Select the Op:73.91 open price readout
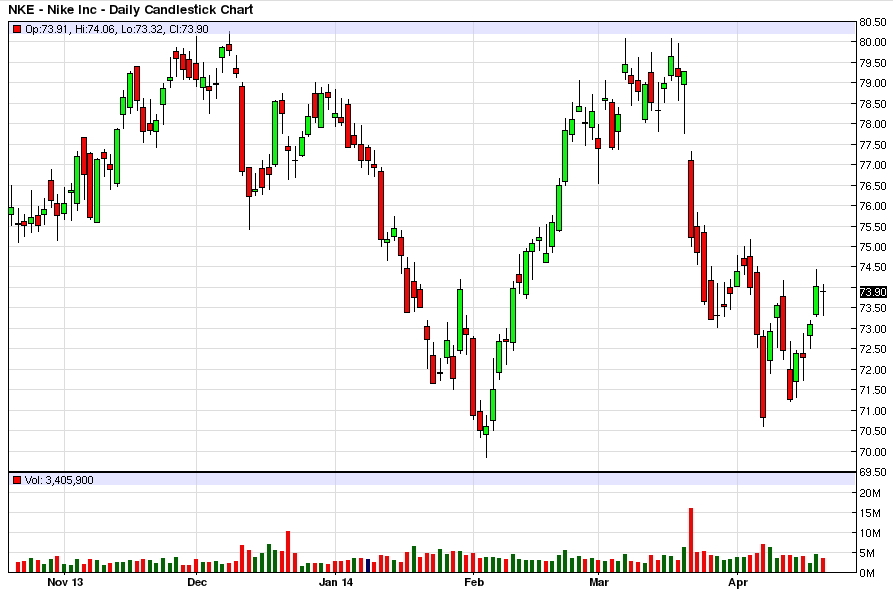The width and height of the screenshot is (893, 589). click(46, 29)
